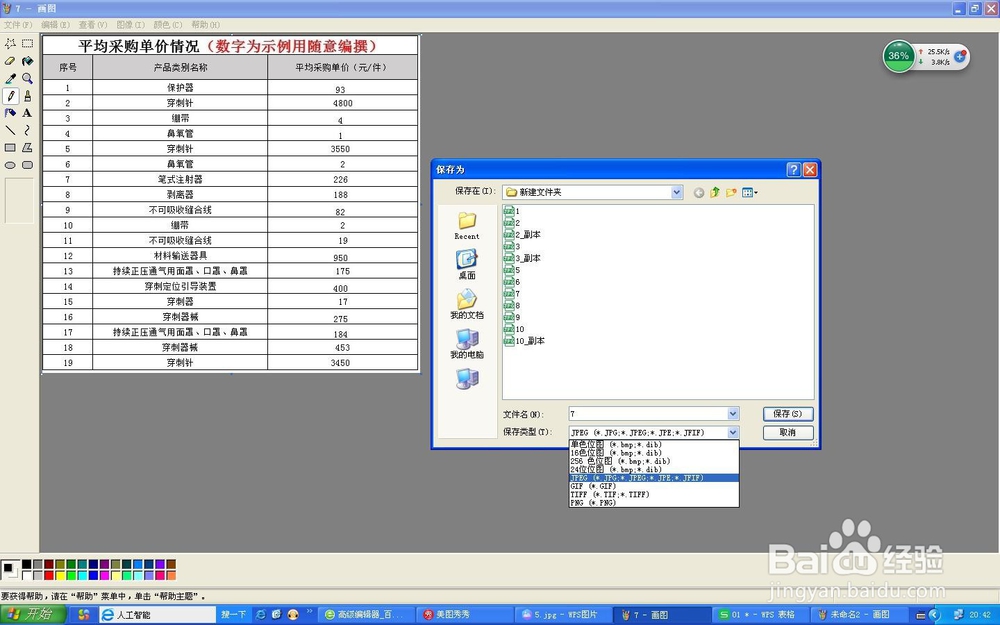Select file 5 in list
The width and height of the screenshot is (1000, 625).
pyautogui.click(x=511, y=270)
